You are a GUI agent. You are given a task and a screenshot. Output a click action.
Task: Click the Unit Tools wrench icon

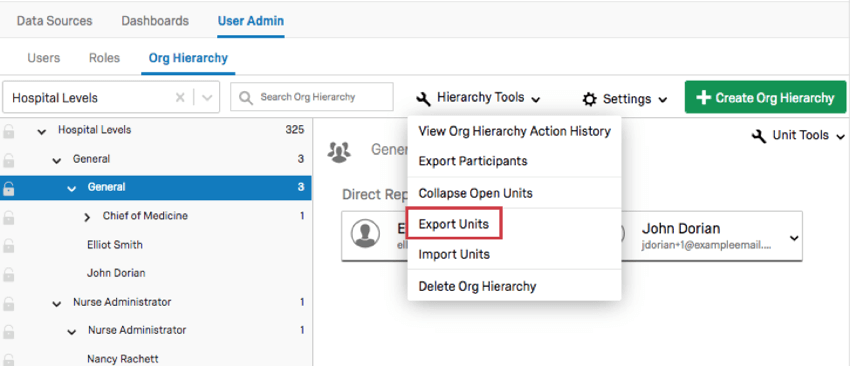pos(759,136)
